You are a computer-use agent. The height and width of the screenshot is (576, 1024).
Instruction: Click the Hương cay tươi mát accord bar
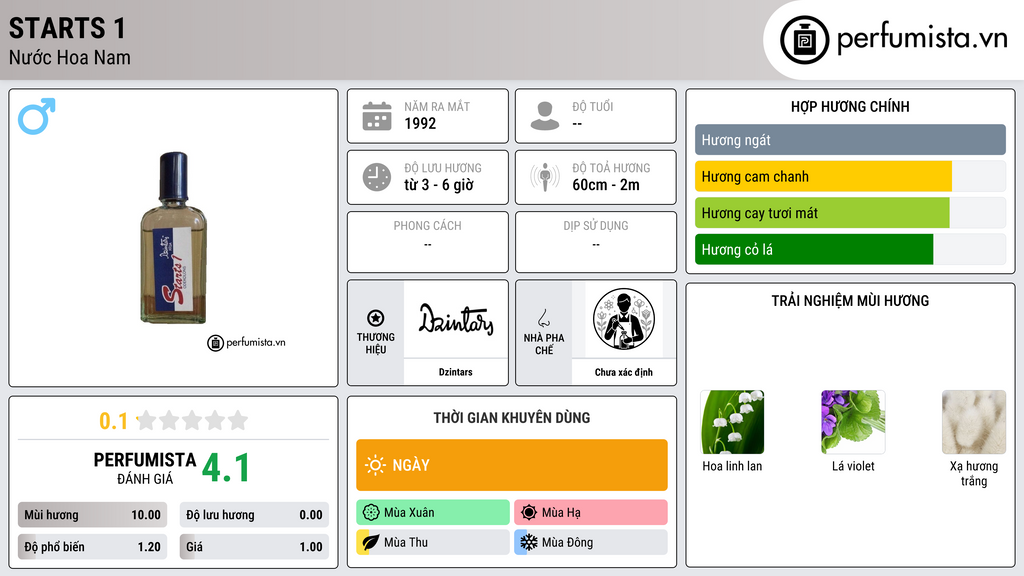point(850,213)
